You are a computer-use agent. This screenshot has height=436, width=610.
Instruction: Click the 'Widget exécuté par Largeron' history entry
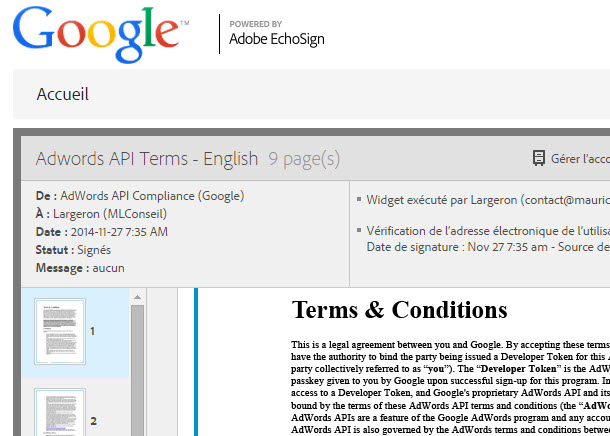click(x=488, y=200)
